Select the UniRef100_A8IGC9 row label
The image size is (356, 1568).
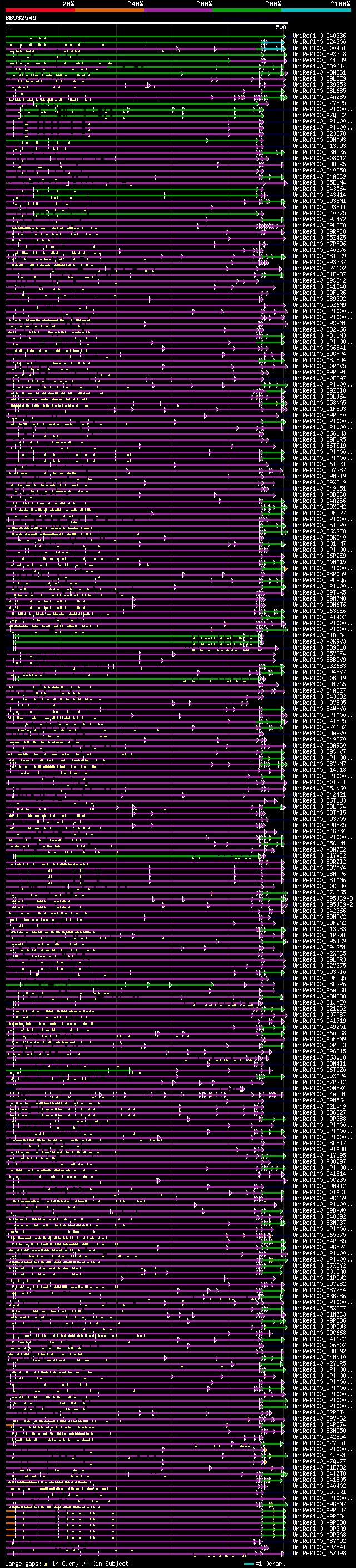tap(319, 256)
